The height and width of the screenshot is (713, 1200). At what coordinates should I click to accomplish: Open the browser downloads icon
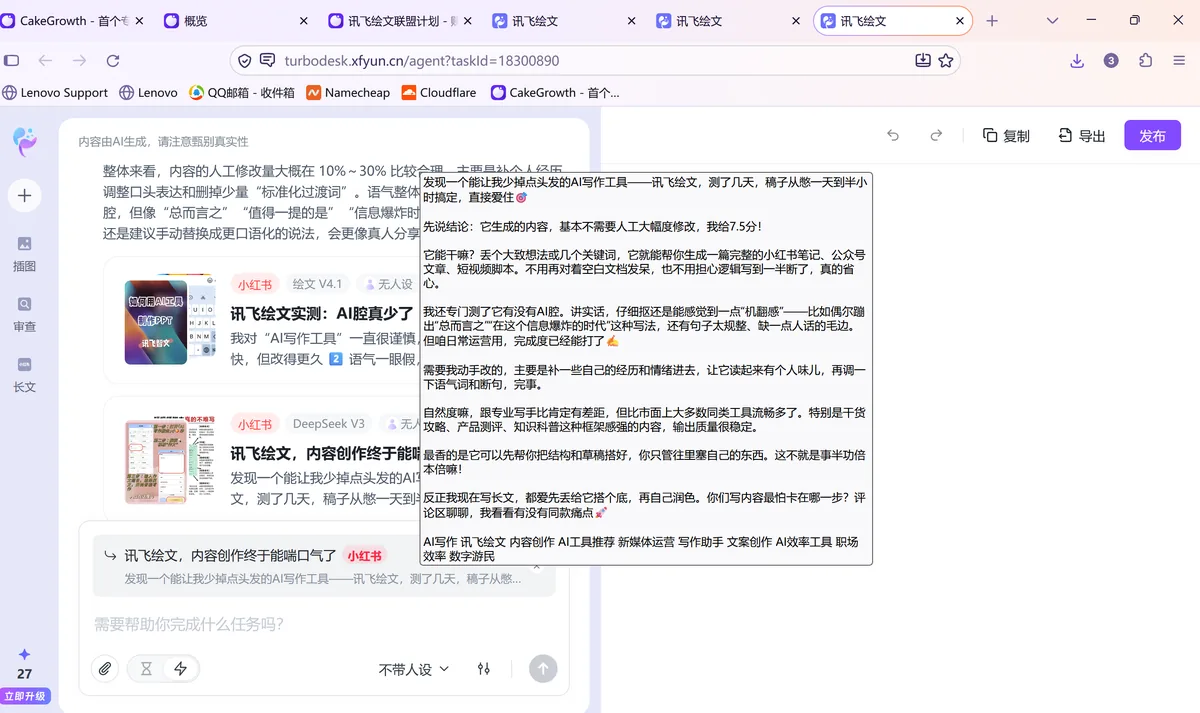tap(1077, 61)
